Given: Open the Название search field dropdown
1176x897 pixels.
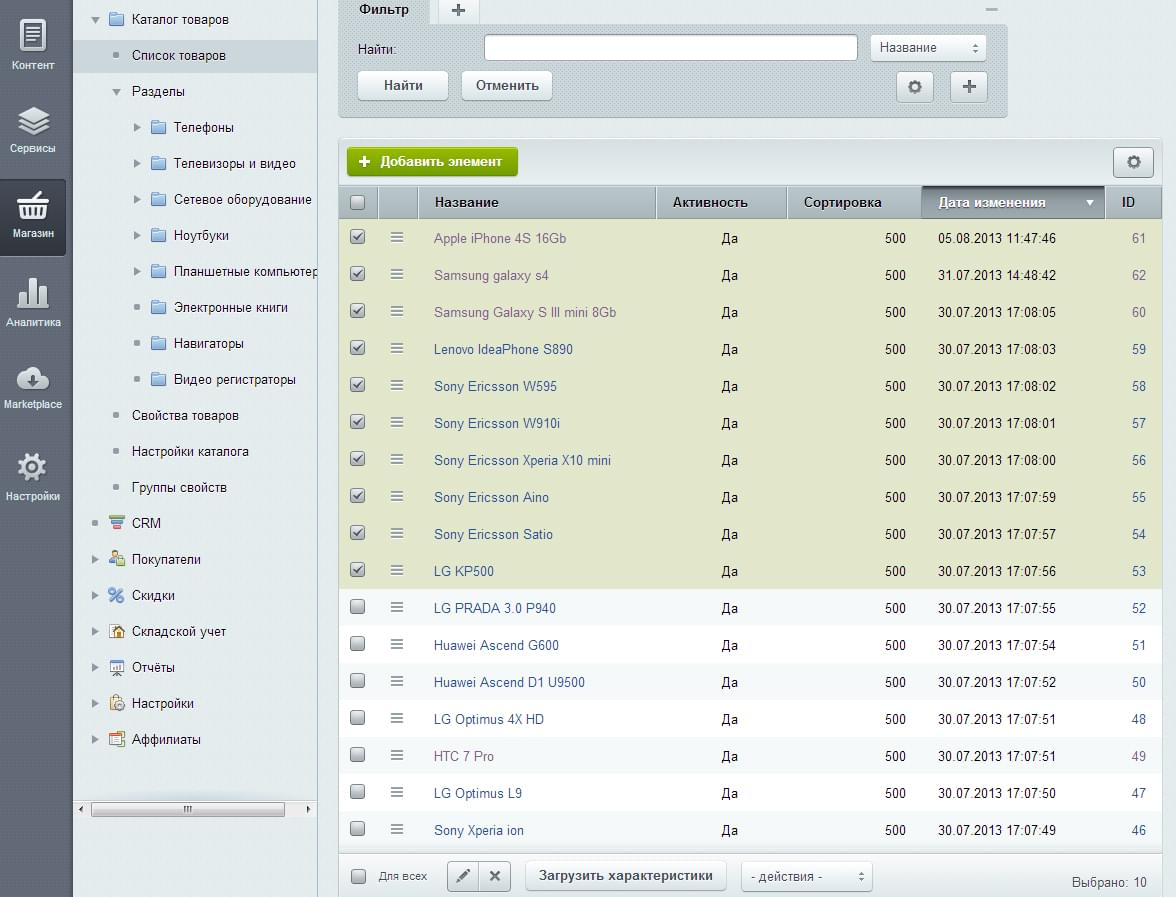Looking at the screenshot, I should [x=928, y=48].
